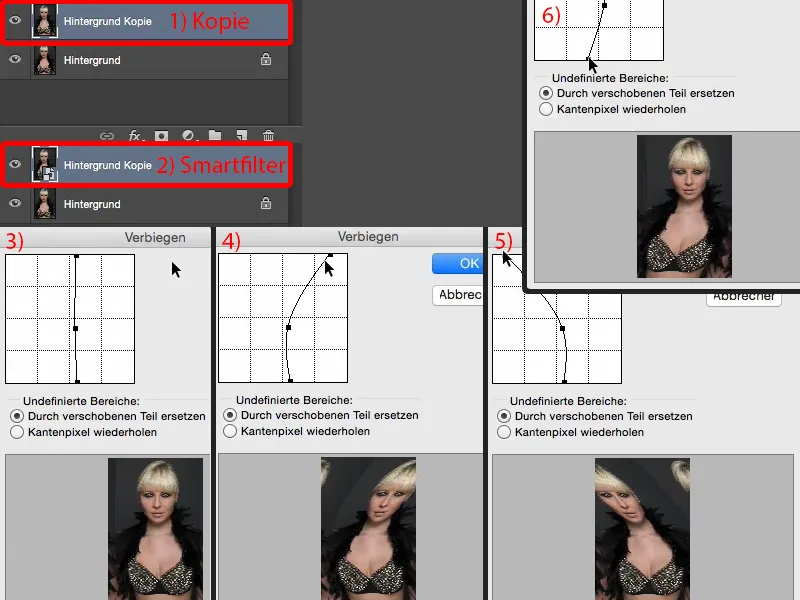Click top curve point in dialog 4 grid
Viewport: 800px width, 600px height.
331,255
